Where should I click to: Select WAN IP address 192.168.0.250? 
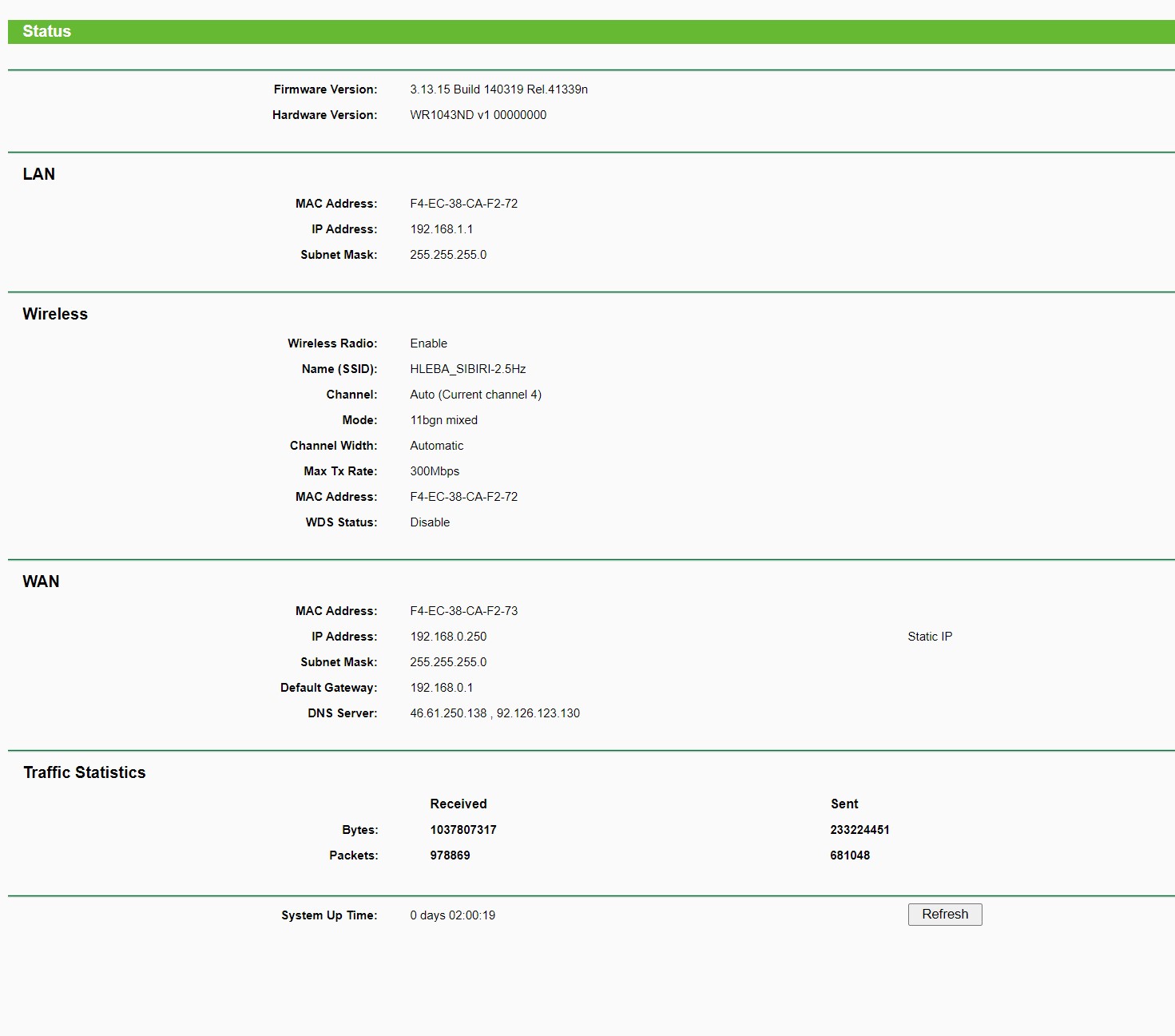click(x=449, y=637)
